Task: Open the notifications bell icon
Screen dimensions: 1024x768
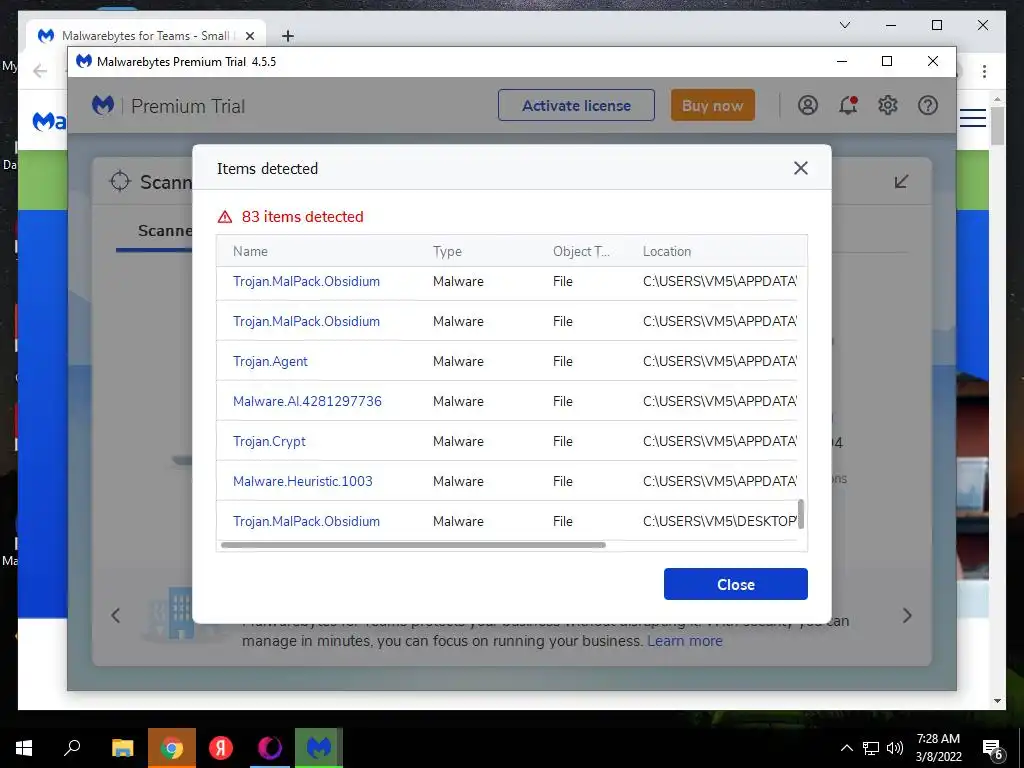Action: point(848,105)
